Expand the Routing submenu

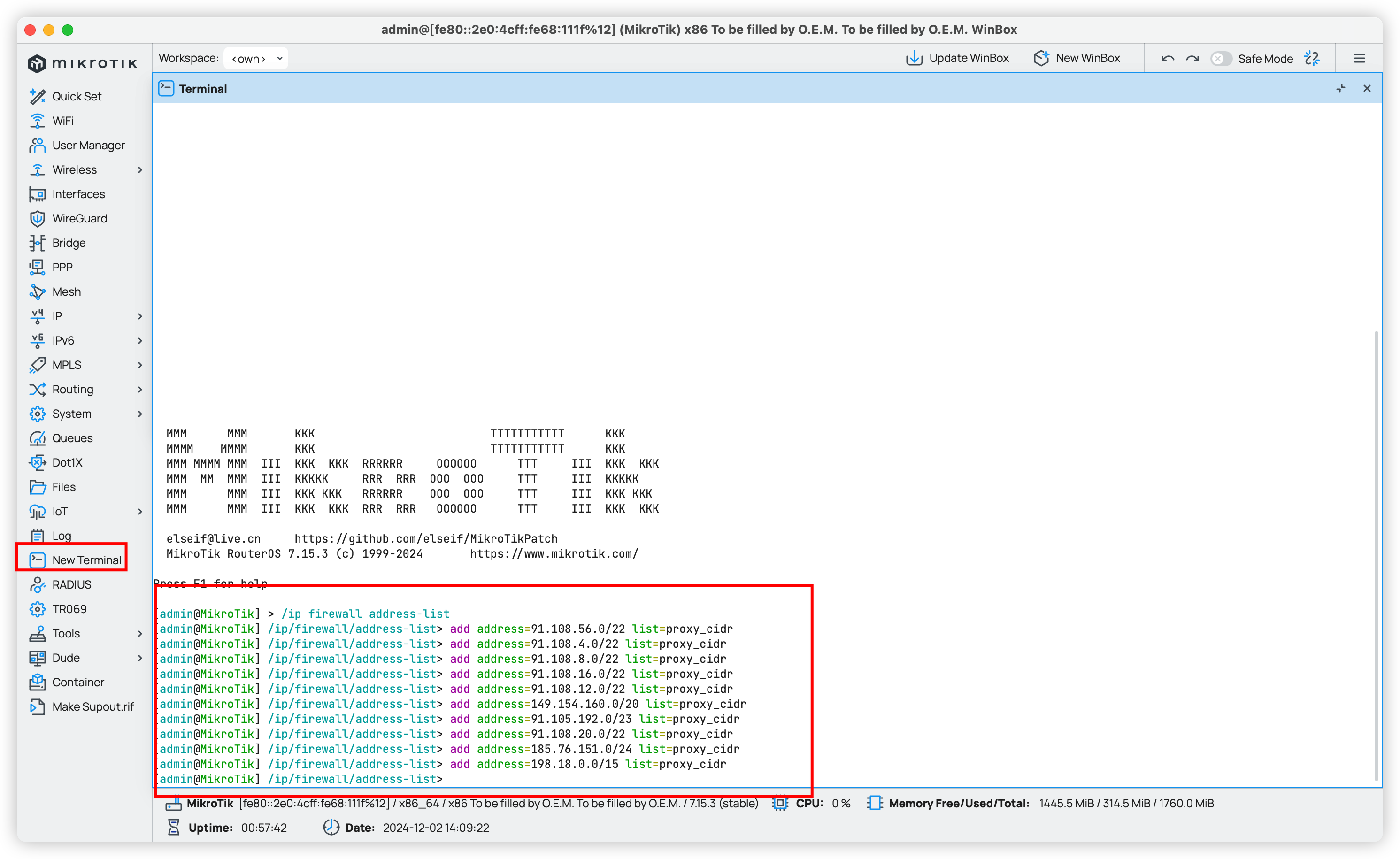(x=140, y=390)
